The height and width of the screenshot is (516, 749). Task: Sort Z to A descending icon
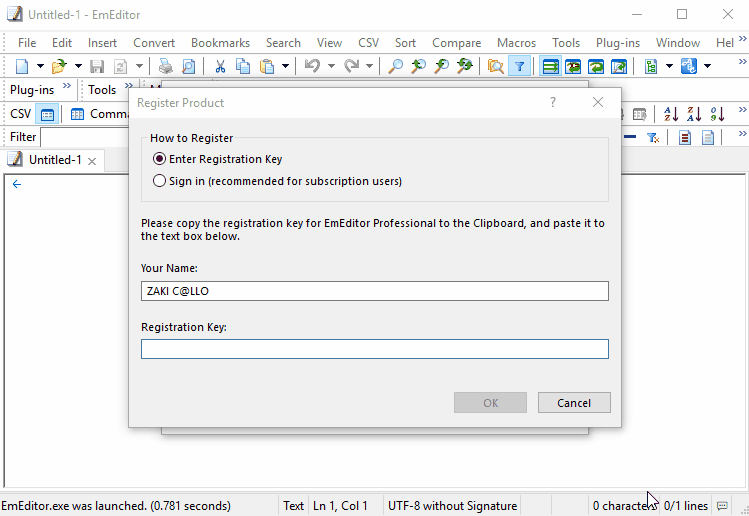click(x=694, y=114)
